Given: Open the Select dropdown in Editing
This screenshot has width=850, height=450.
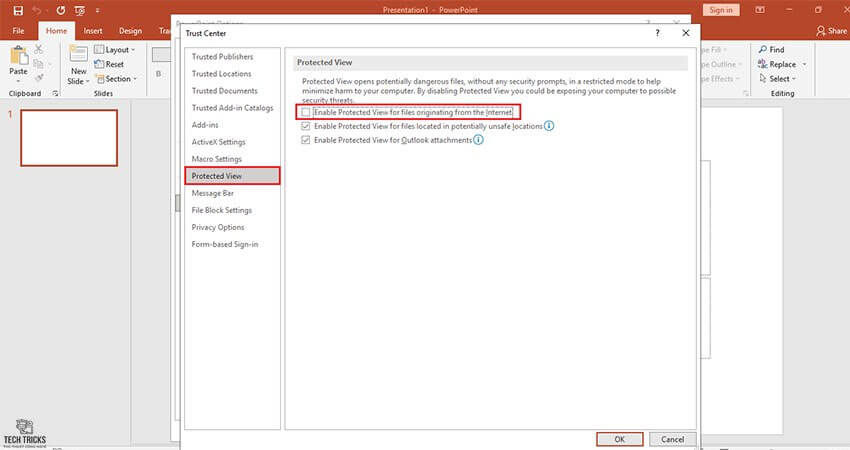Looking at the screenshot, I should pos(777,79).
